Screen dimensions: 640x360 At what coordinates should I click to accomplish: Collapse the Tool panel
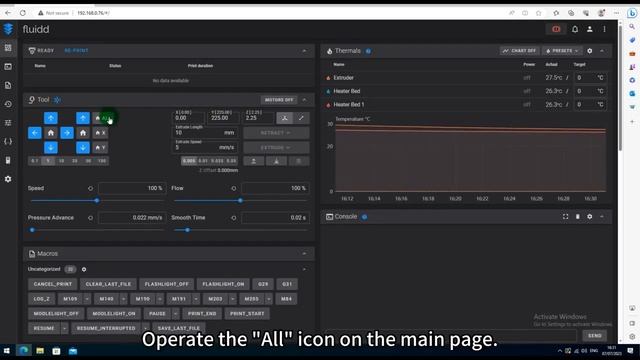[x=304, y=100]
